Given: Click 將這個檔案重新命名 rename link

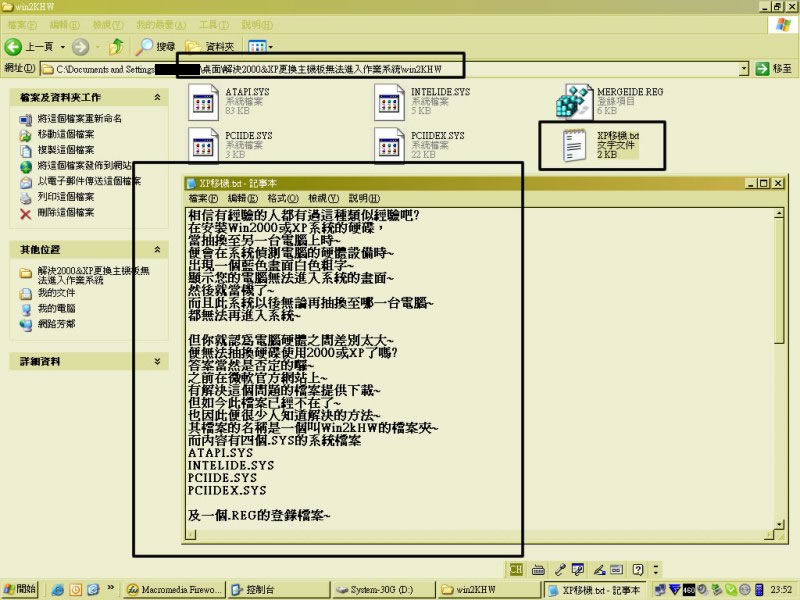Looking at the screenshot, I should (x=80, y=119).
